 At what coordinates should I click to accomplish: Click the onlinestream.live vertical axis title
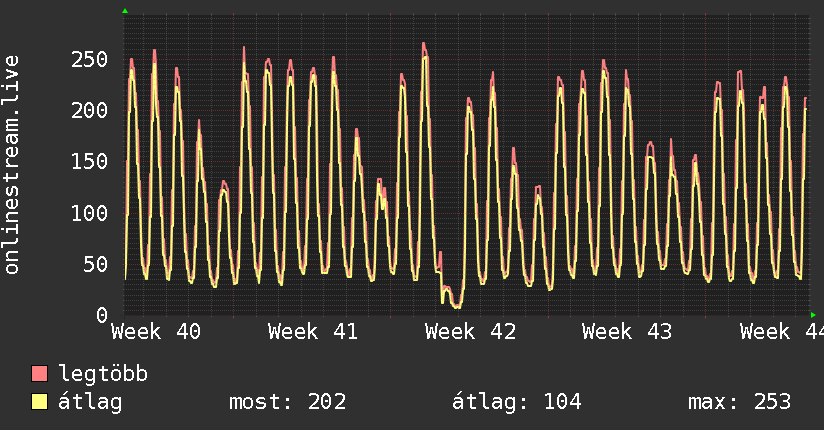point(12,165)
